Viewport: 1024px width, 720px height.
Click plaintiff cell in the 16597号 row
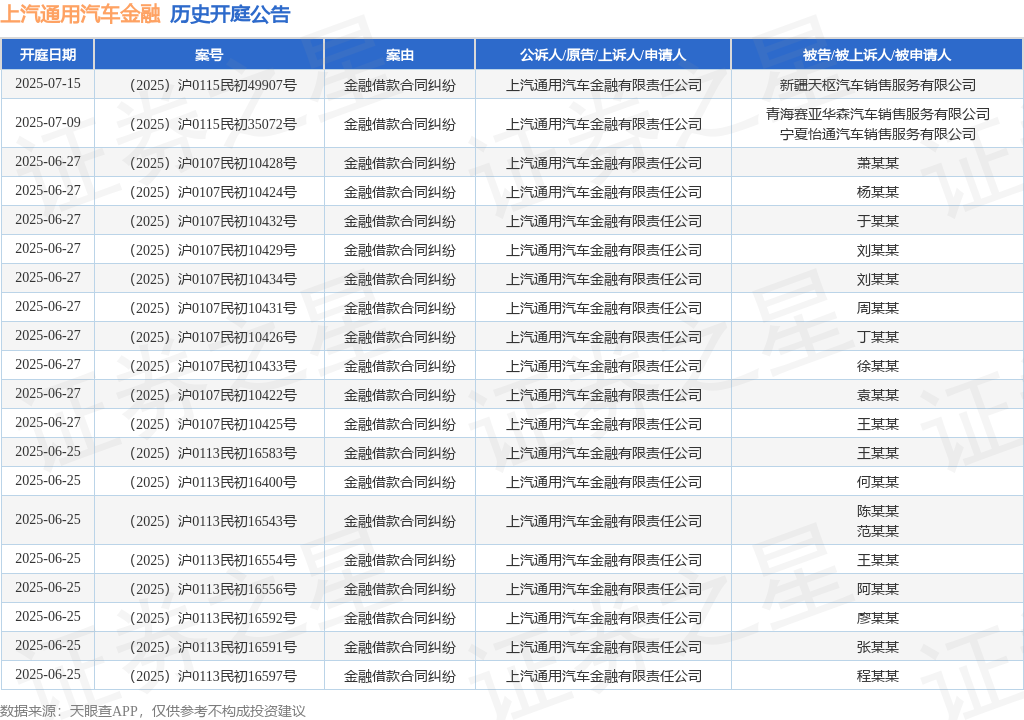pyautogui.click(x=603, y=676)
